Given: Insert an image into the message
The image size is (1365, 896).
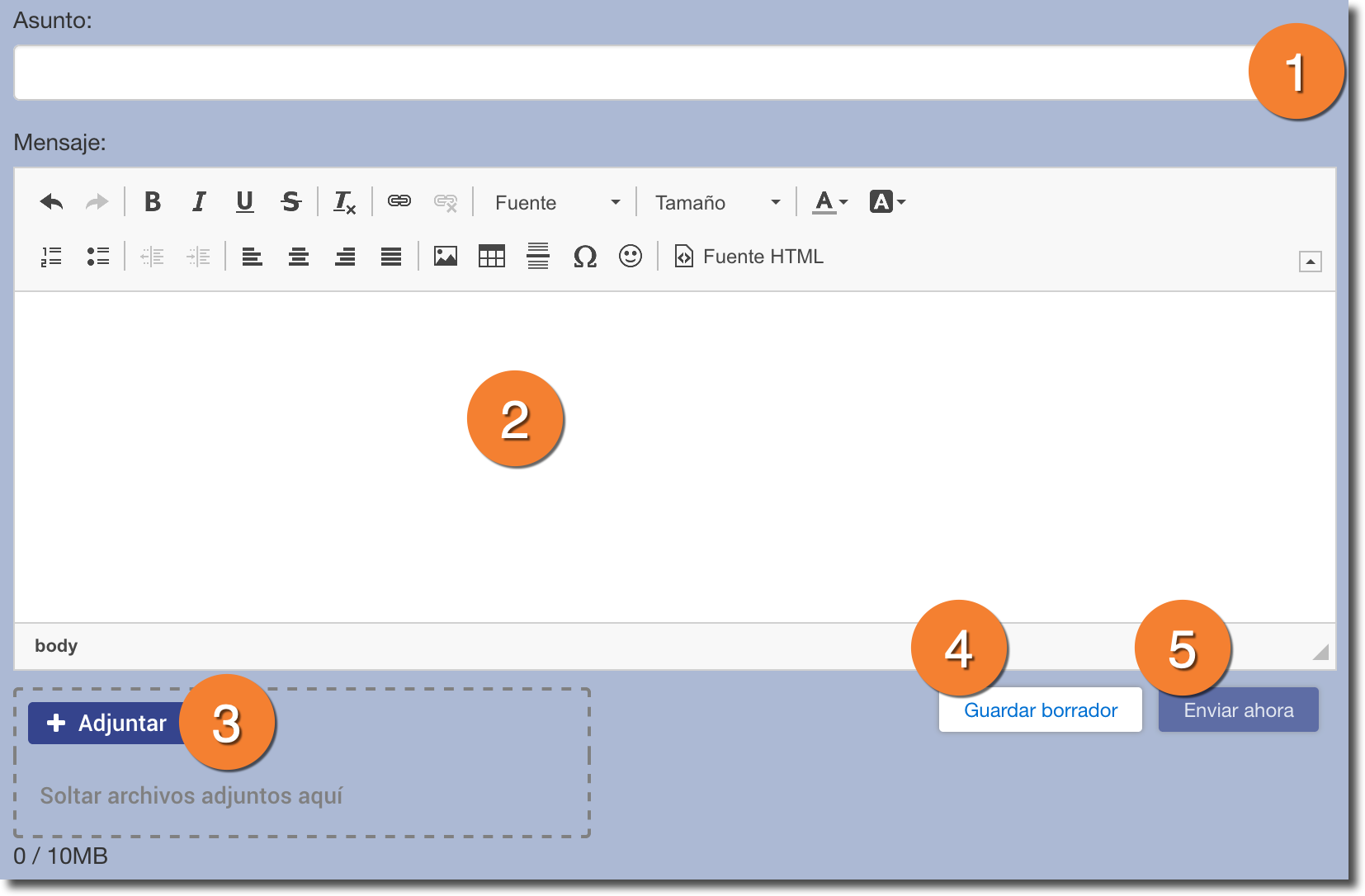Looking at the screenshot, I should [x=446, y=257].
